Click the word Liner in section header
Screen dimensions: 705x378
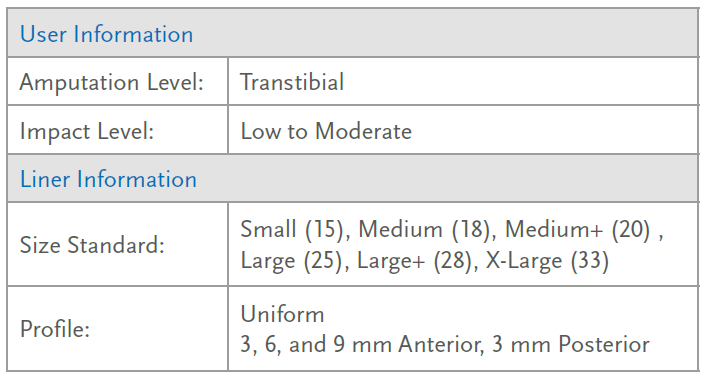[x=45, y=179]
